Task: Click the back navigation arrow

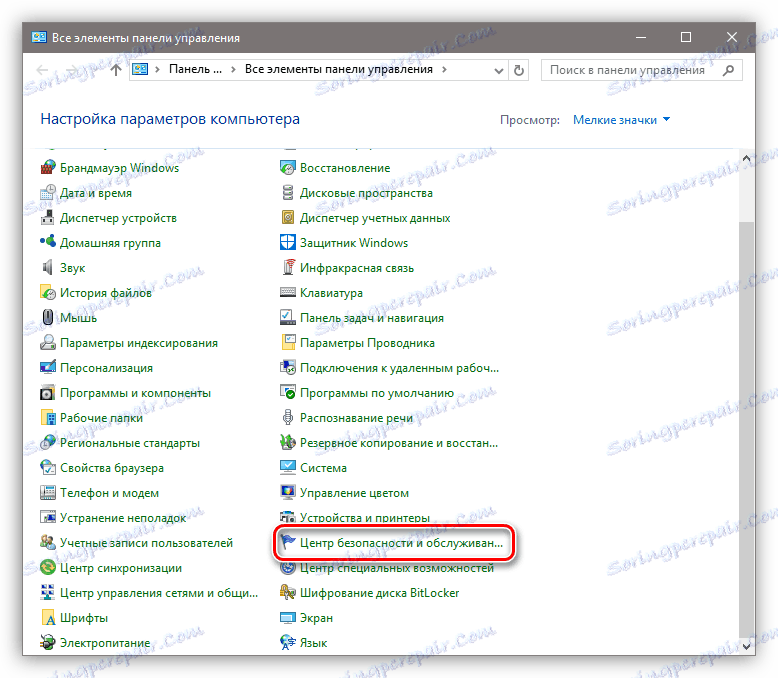Action: [43, 70]
